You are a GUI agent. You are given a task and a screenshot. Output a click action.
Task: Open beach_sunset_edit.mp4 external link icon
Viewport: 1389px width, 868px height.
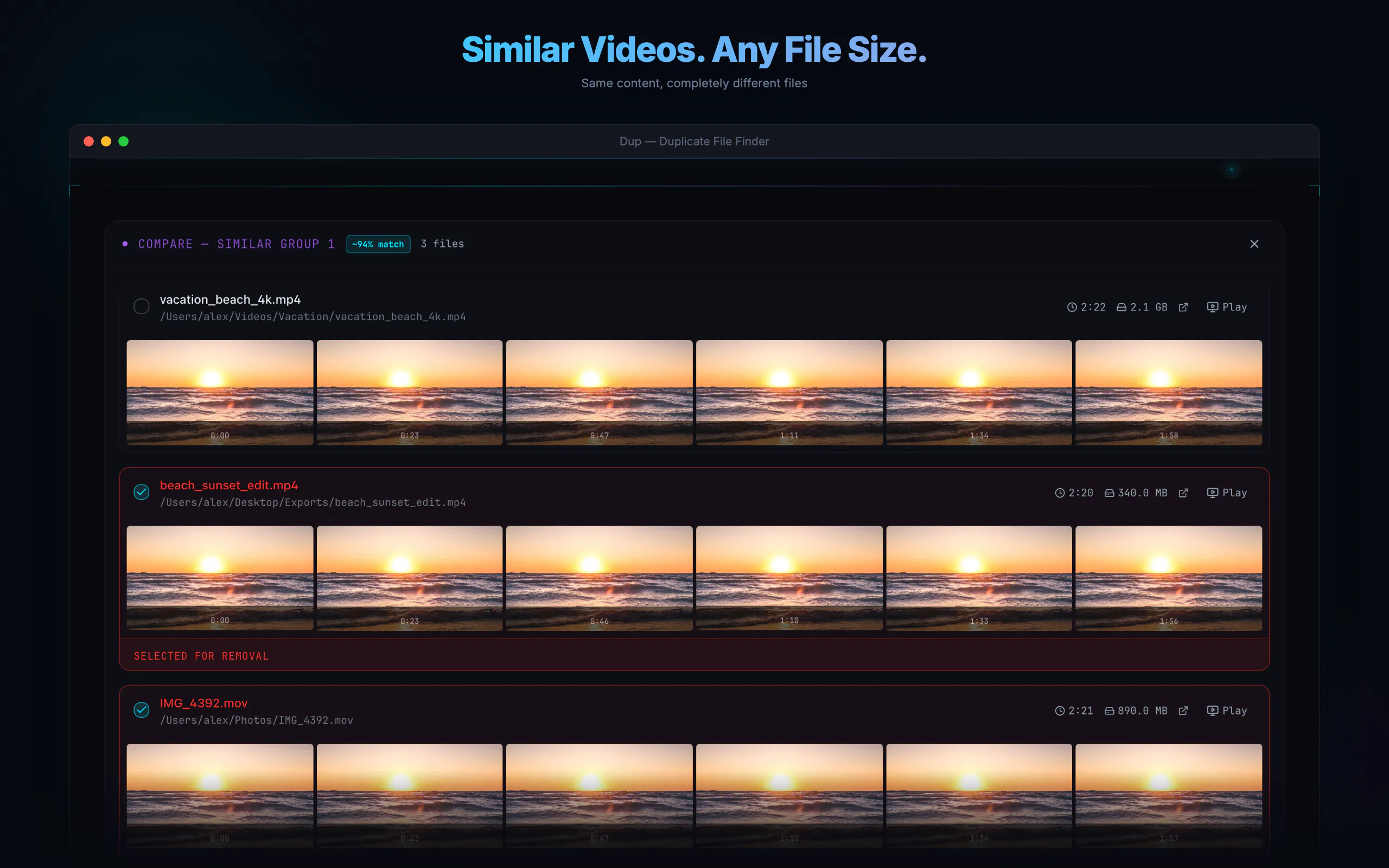(x=1183, y=493)
